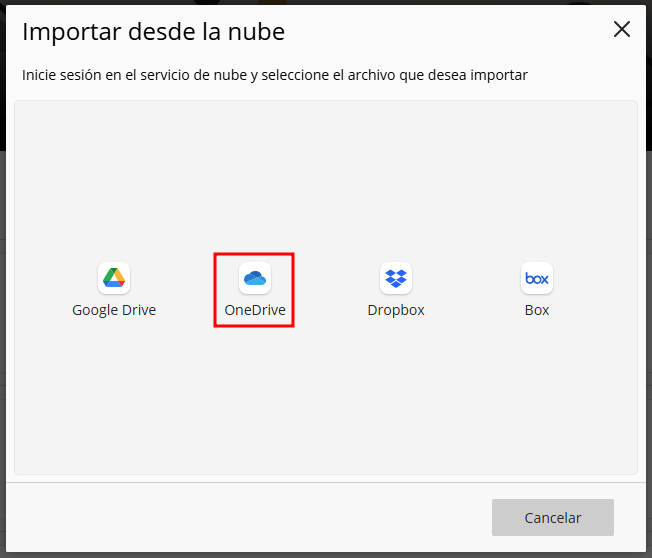Click the "Google Drive" text label
The width and height of the screenshot is (652, 558).
click(114, 310)
